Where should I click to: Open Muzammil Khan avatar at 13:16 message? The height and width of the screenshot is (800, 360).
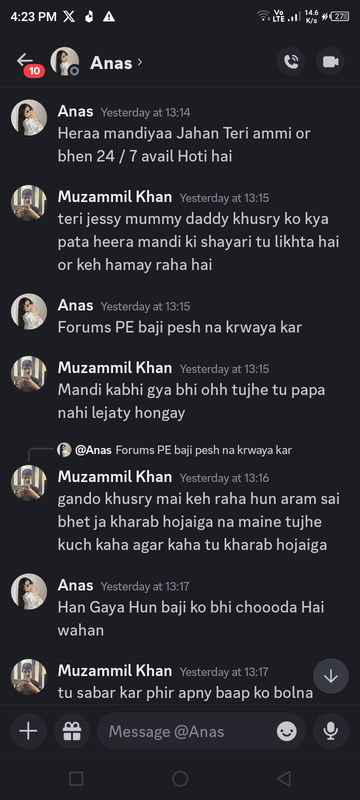tap(29, 482)
